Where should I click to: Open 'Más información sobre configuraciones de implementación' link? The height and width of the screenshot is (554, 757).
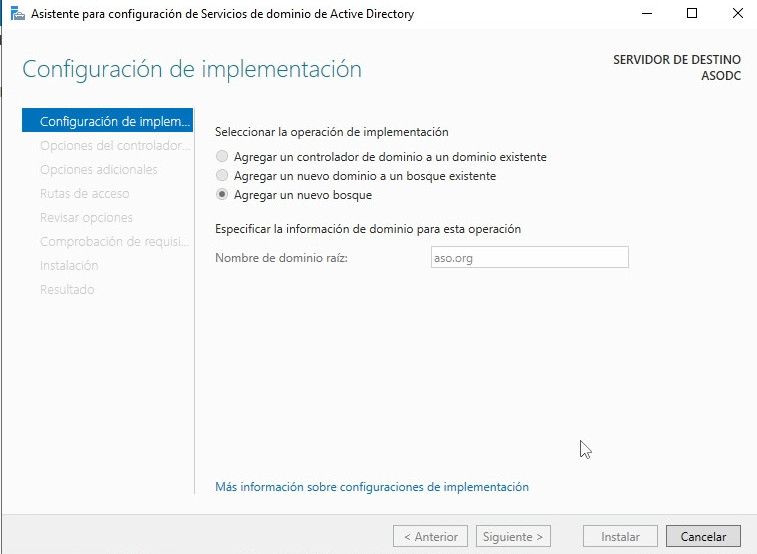pyautogui.click(x=372, y=487)
